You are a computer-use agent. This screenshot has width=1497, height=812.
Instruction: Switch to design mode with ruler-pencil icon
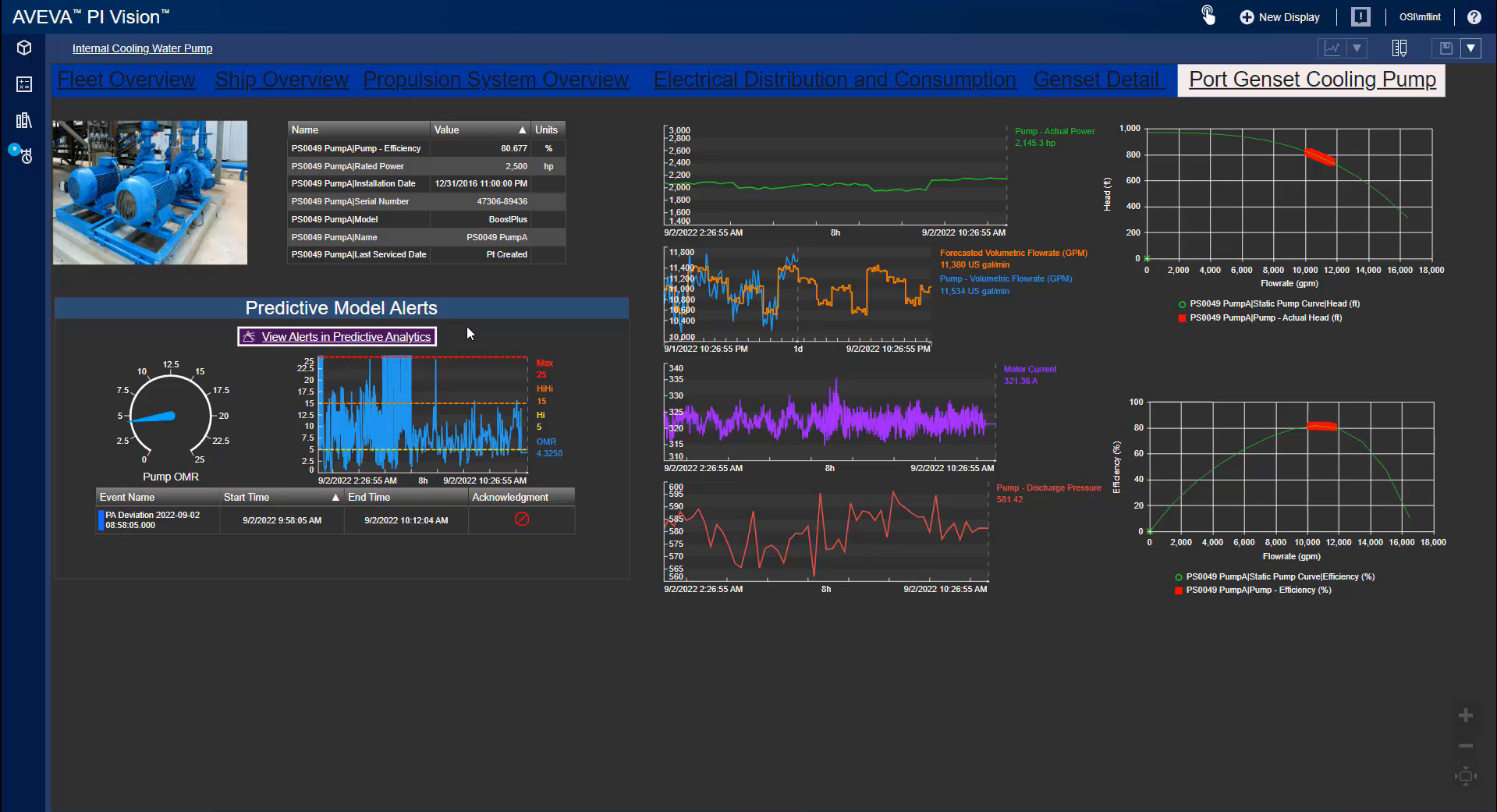coord(1399,48)
